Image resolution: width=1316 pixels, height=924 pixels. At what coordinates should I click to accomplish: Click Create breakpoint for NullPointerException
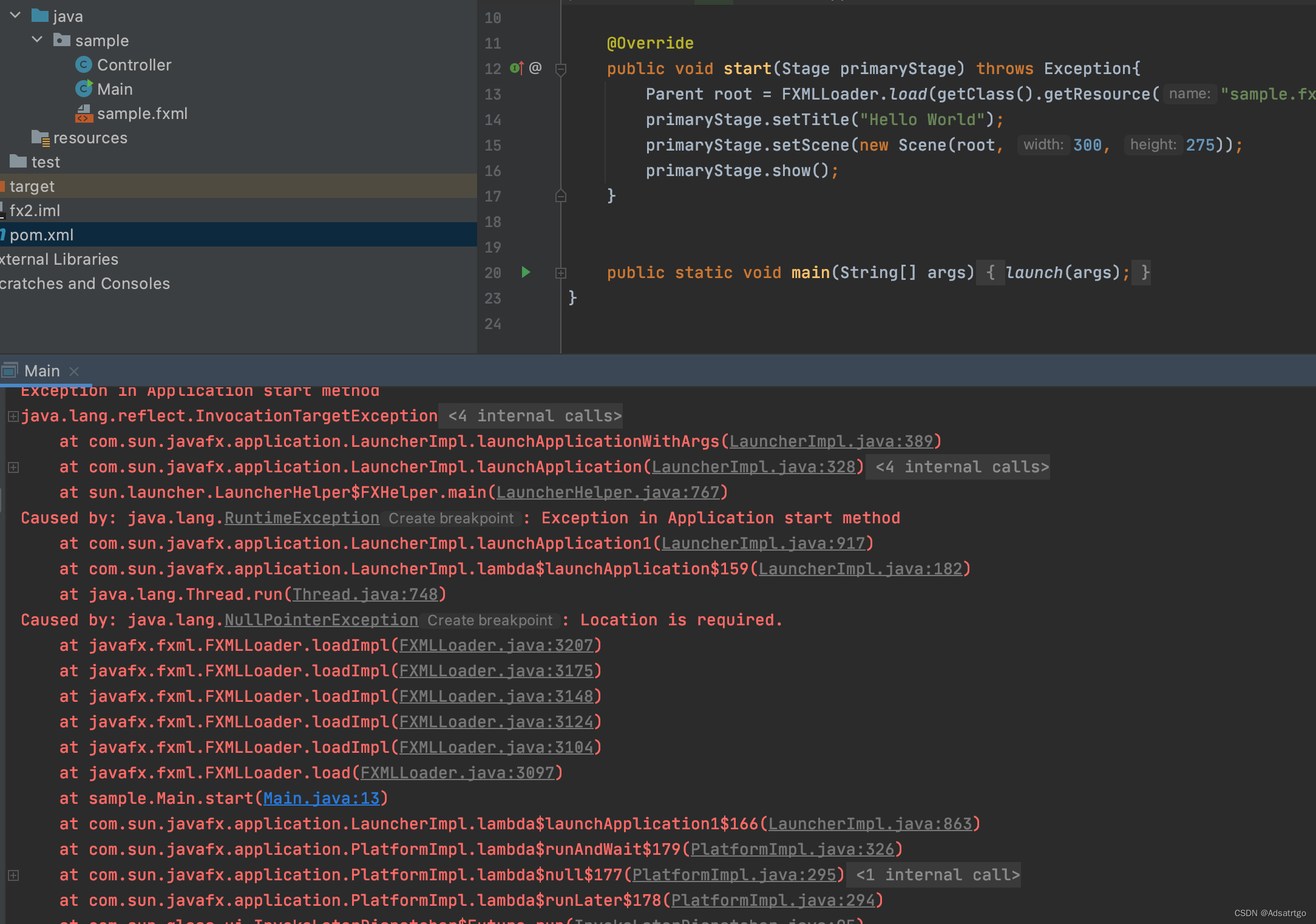pyautogui.click(x=489, y=620)
